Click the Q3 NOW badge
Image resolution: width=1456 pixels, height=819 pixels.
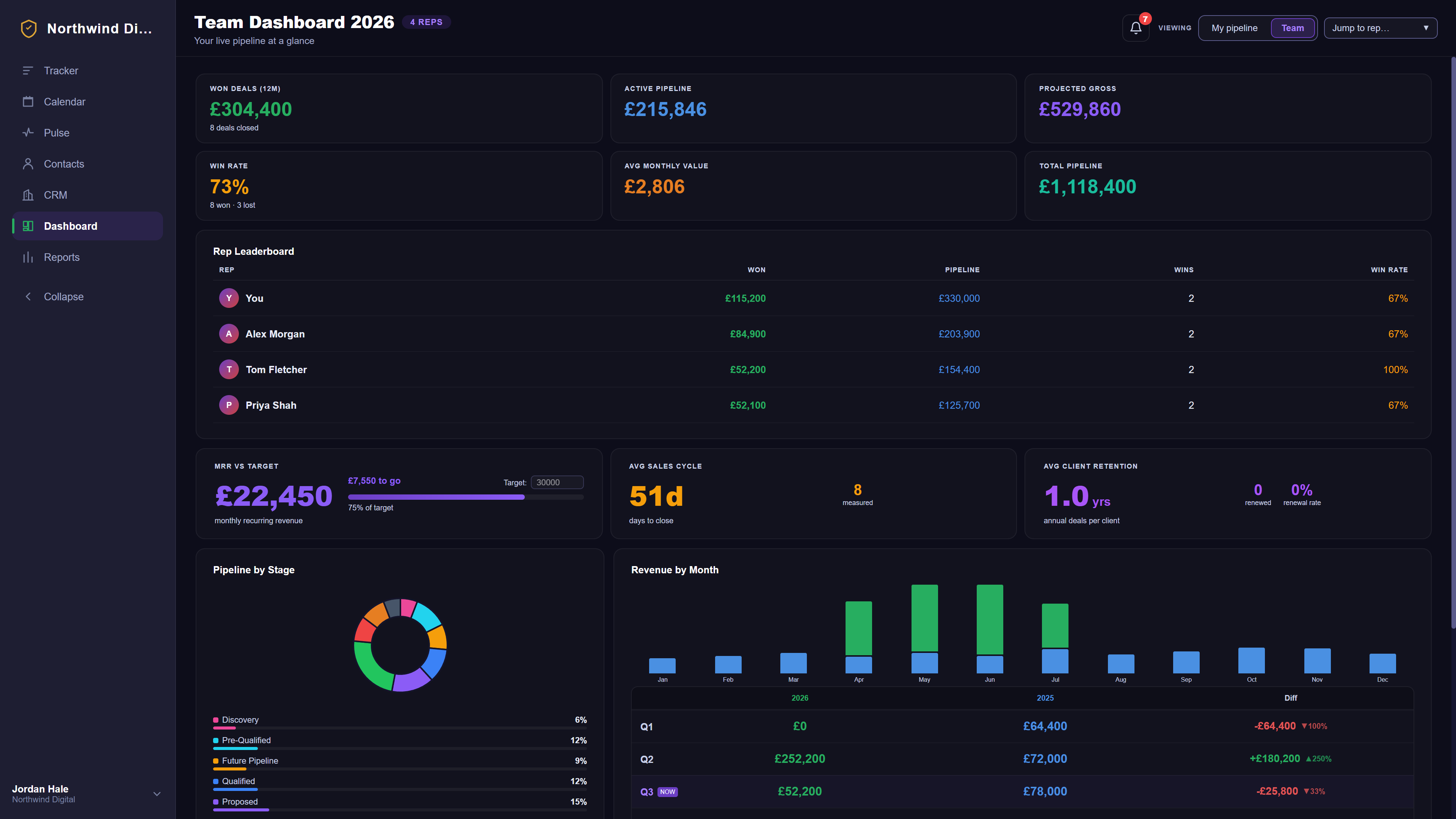point(667,791)
